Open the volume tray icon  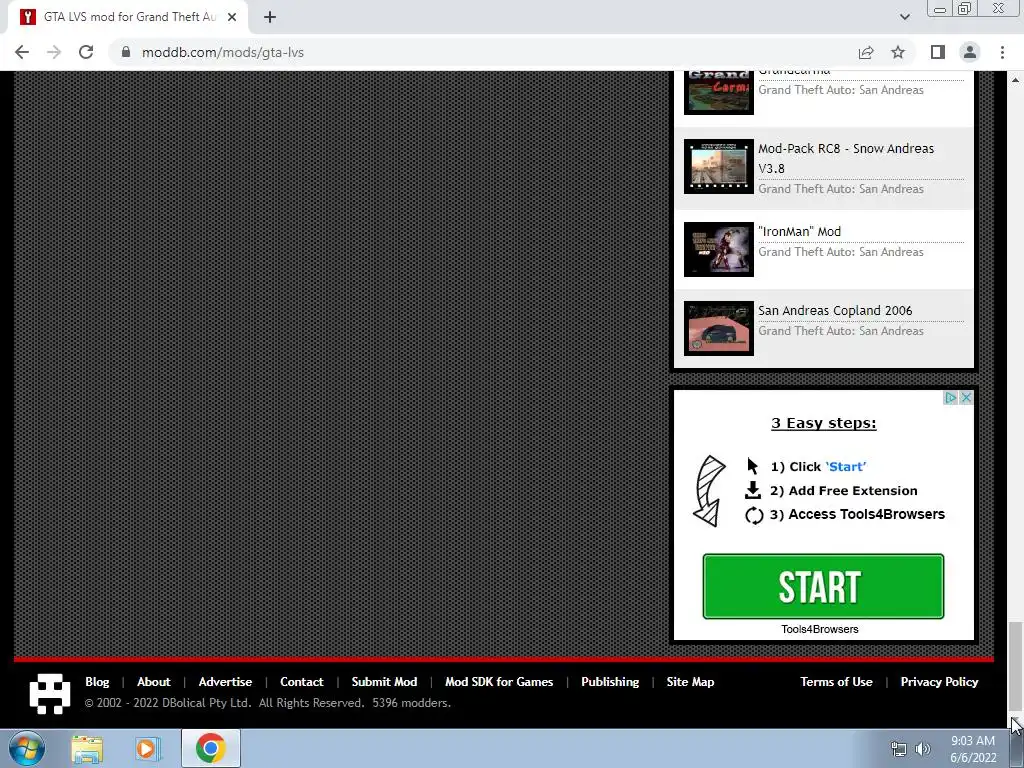[923, 749]
